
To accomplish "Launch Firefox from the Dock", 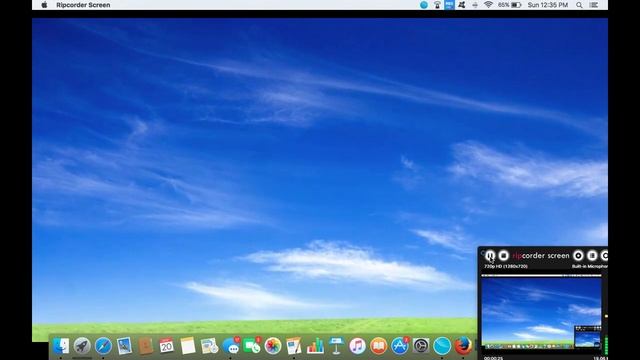I will 463,346.
